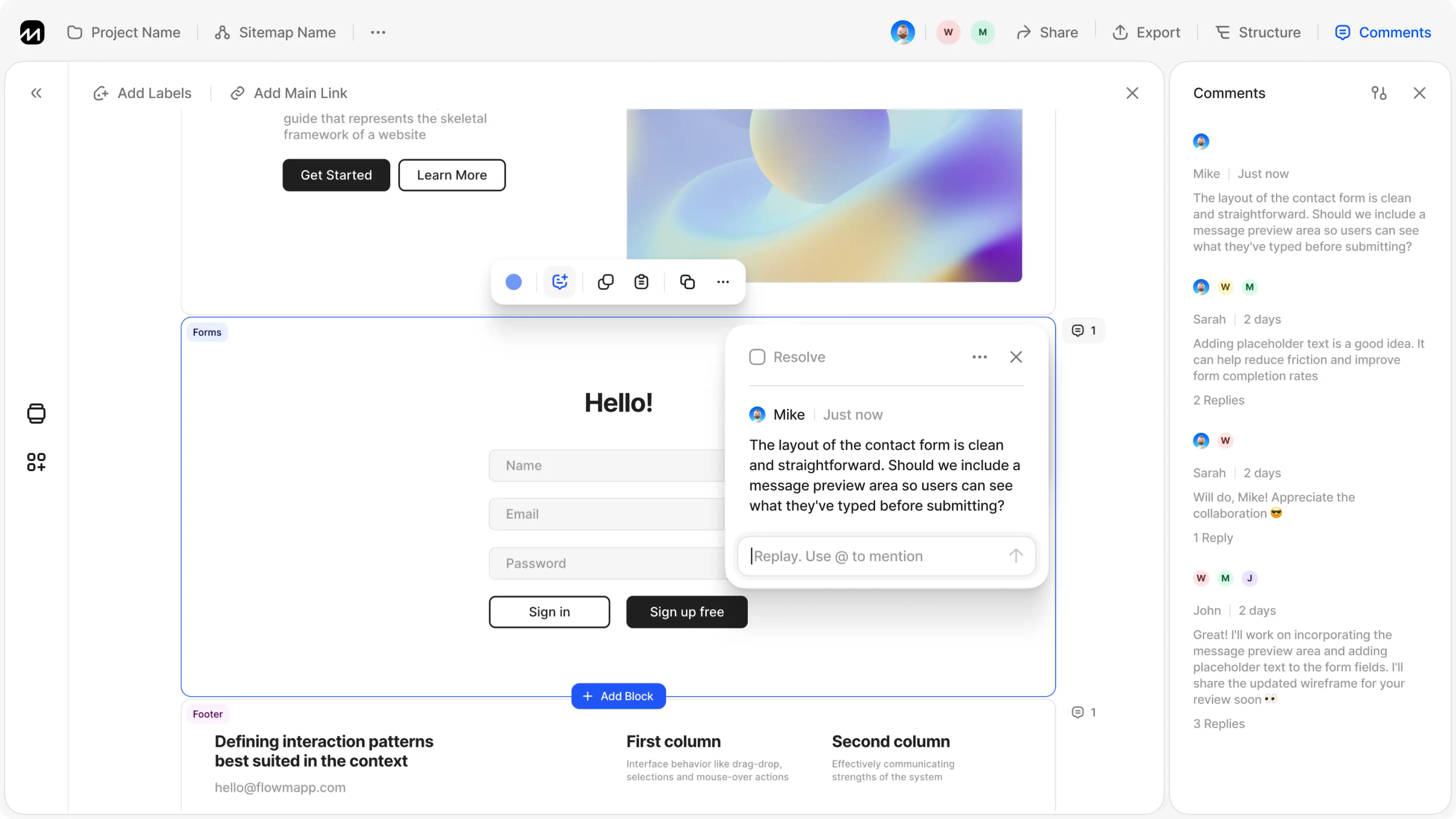
Task: Click the add components grid icon in sidebar
Action: click(x=36, y=462)
